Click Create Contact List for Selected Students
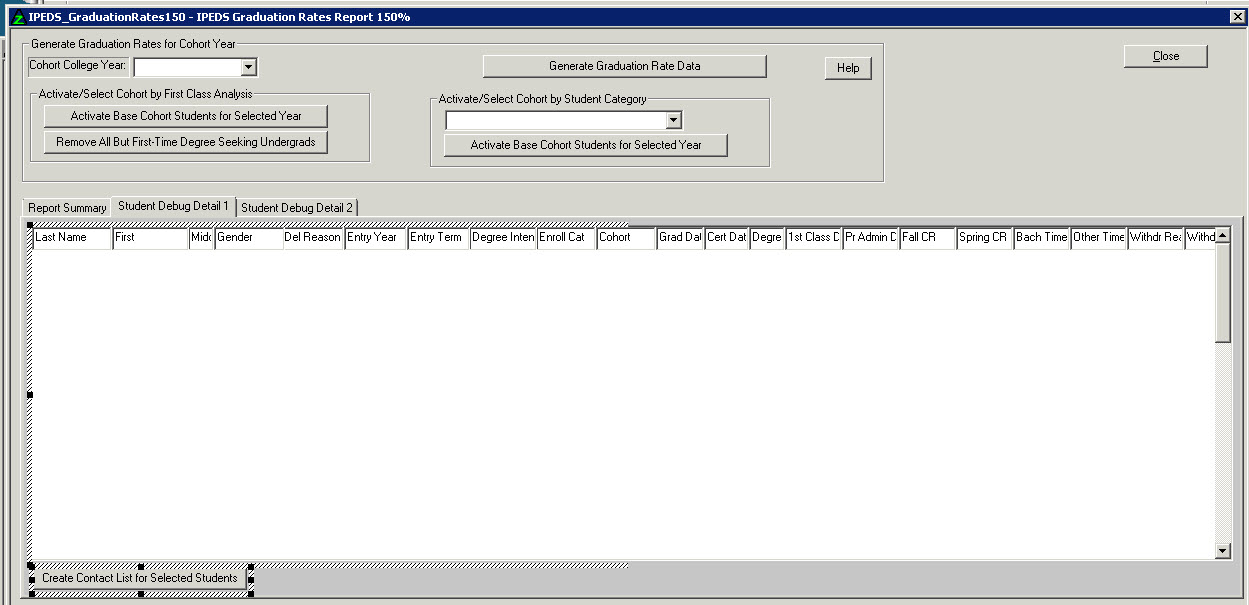Image resolution: width=1249 pixels, height=605 pixels. tap(140, 578)
